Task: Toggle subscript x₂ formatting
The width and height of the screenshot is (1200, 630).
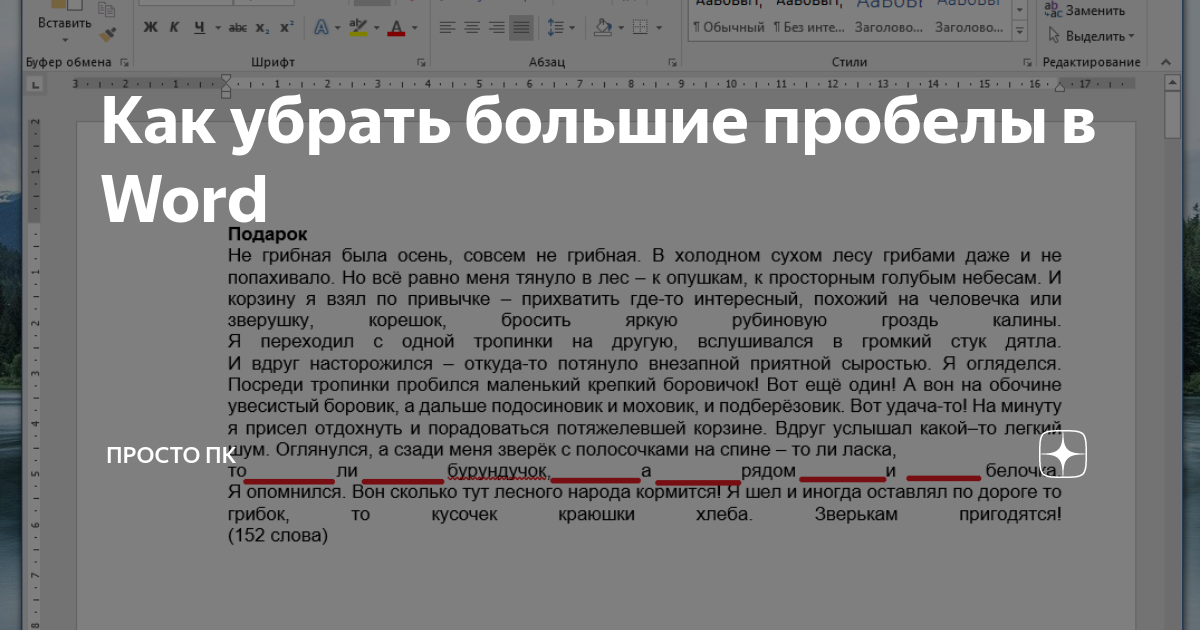Action: tap(263, 27)
